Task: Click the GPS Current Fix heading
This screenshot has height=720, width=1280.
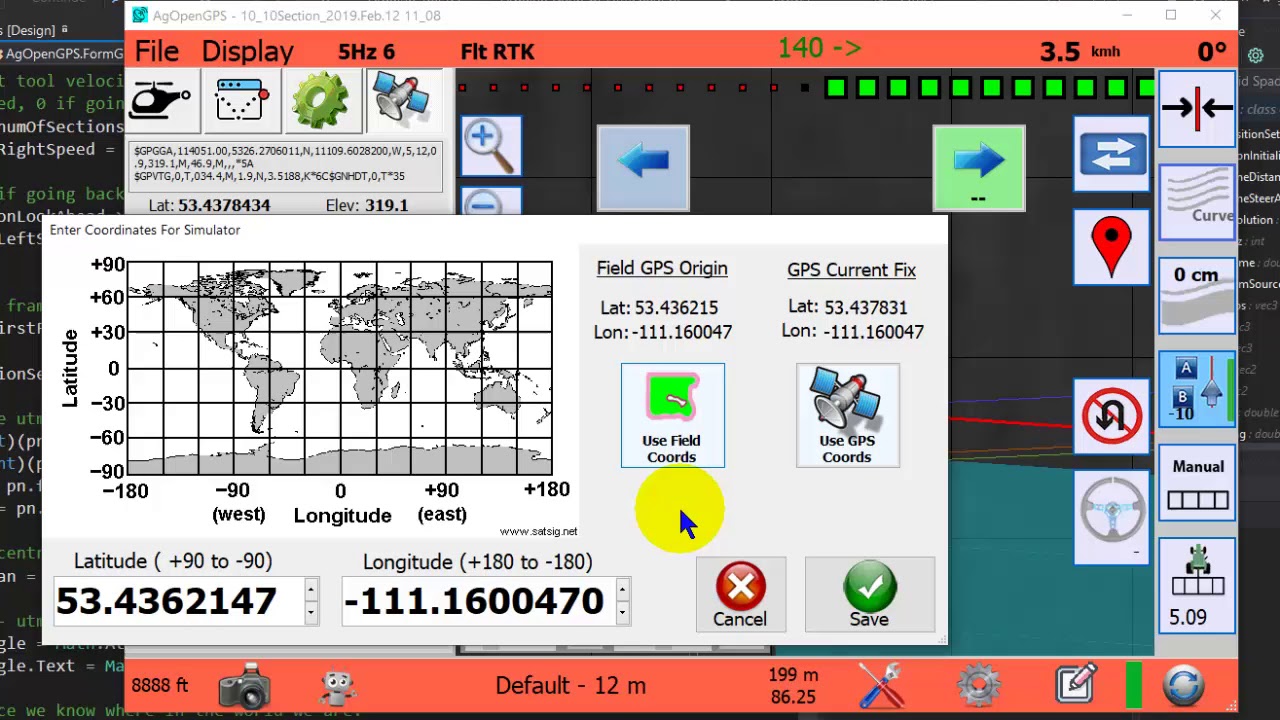Action: coord(851,270)
